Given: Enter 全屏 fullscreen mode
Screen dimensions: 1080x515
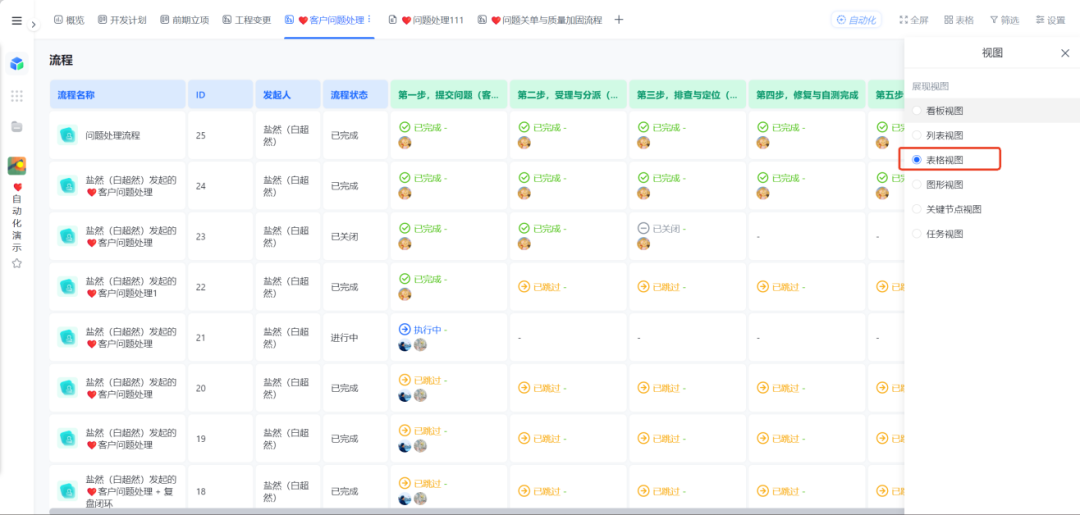Looking at the screenshot, I should pos(914,20).
